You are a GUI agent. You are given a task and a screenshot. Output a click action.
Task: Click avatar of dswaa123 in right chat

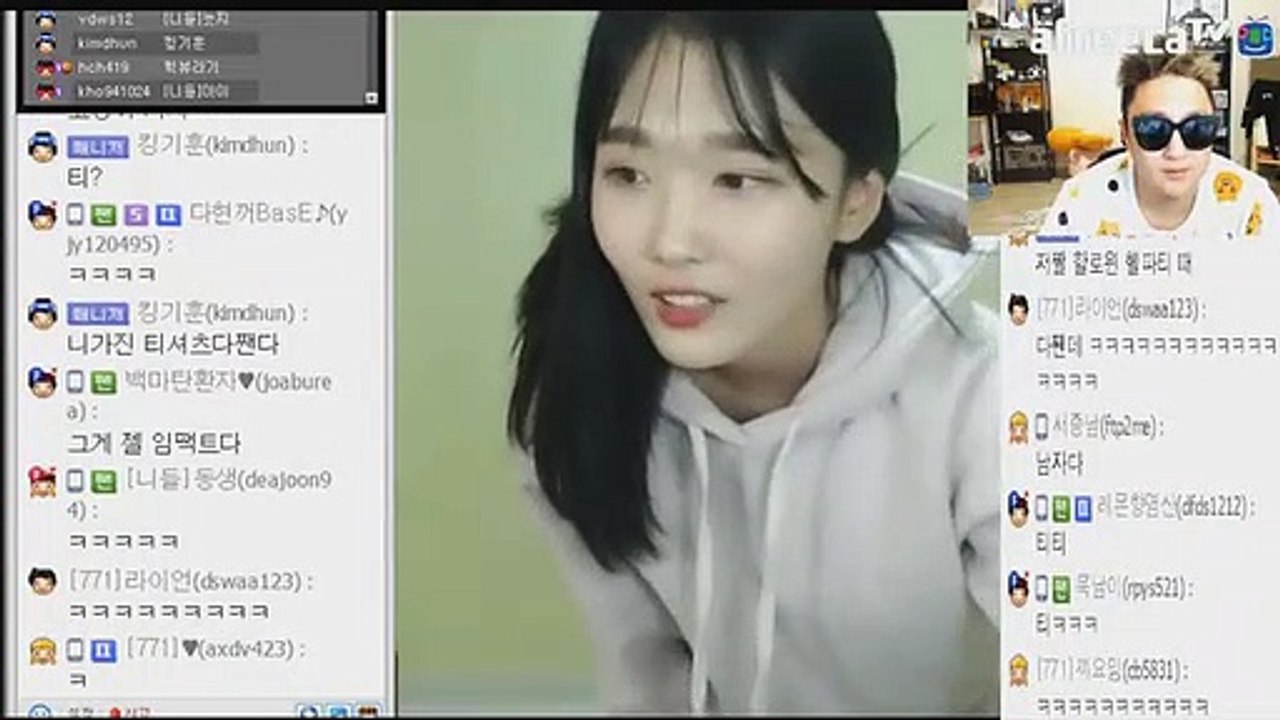click(1018, 308)
